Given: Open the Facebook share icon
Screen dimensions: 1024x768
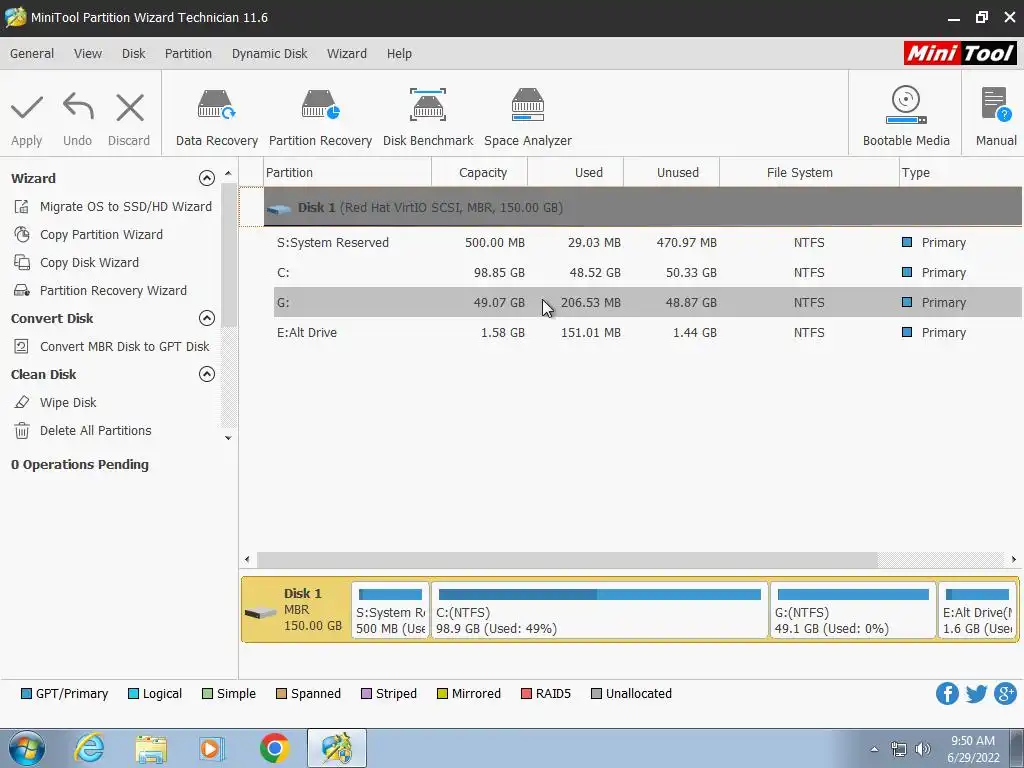Looking at the screenshot, I should click(947, 694).
